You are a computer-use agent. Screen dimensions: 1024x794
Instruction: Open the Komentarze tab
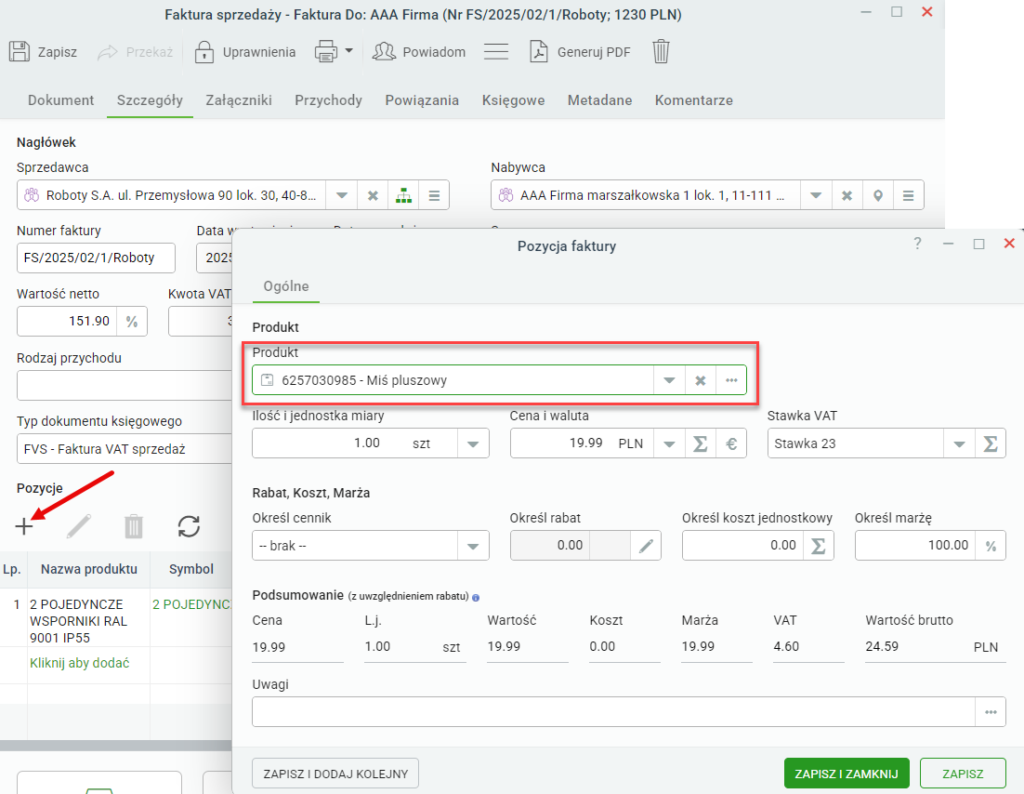click(x=694, y=100)
